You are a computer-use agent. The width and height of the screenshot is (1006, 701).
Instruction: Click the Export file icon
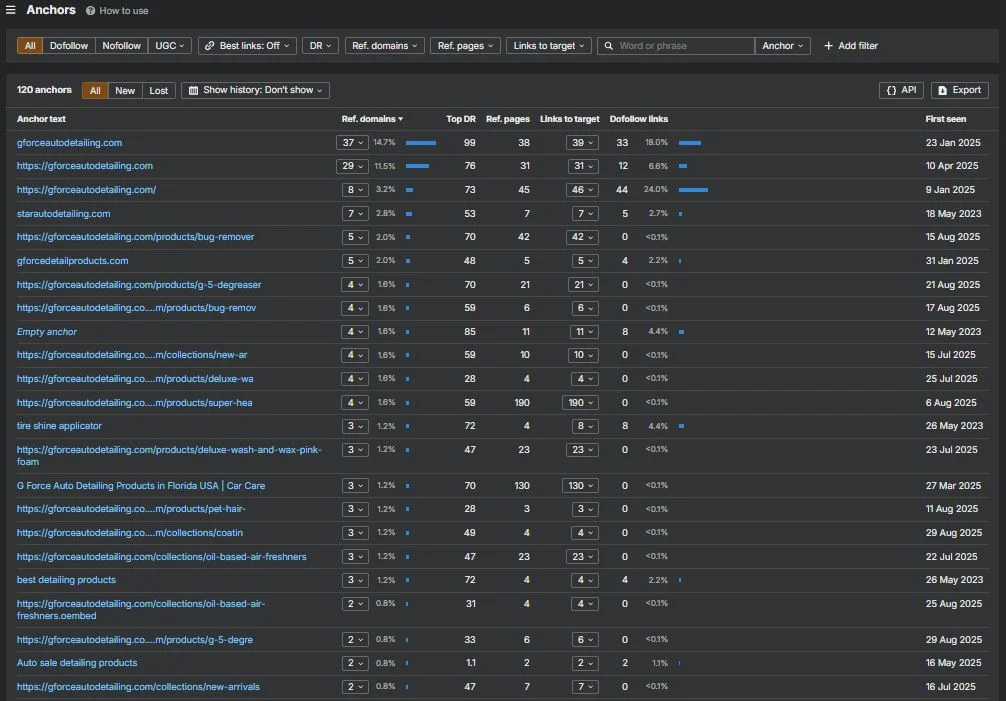pyautogui.click(x=942, y=90)
